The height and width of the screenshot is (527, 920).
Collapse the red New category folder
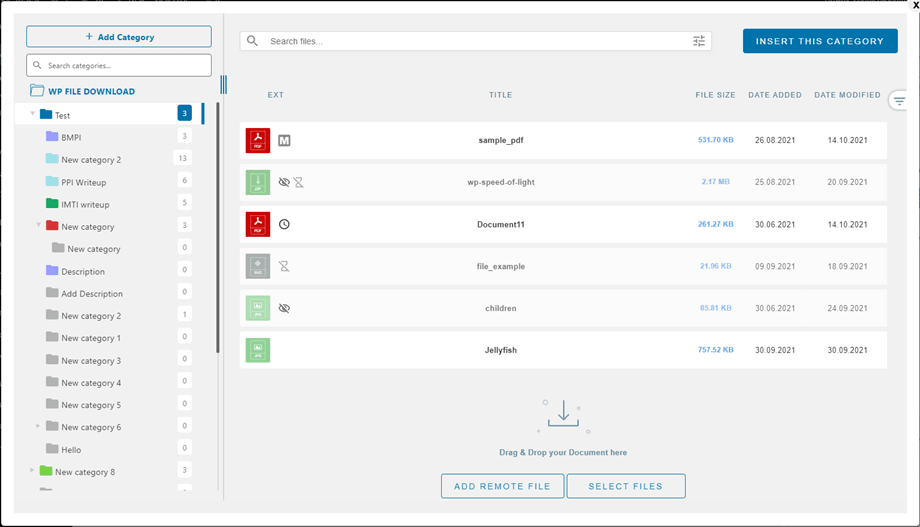[x=38, y=226]
